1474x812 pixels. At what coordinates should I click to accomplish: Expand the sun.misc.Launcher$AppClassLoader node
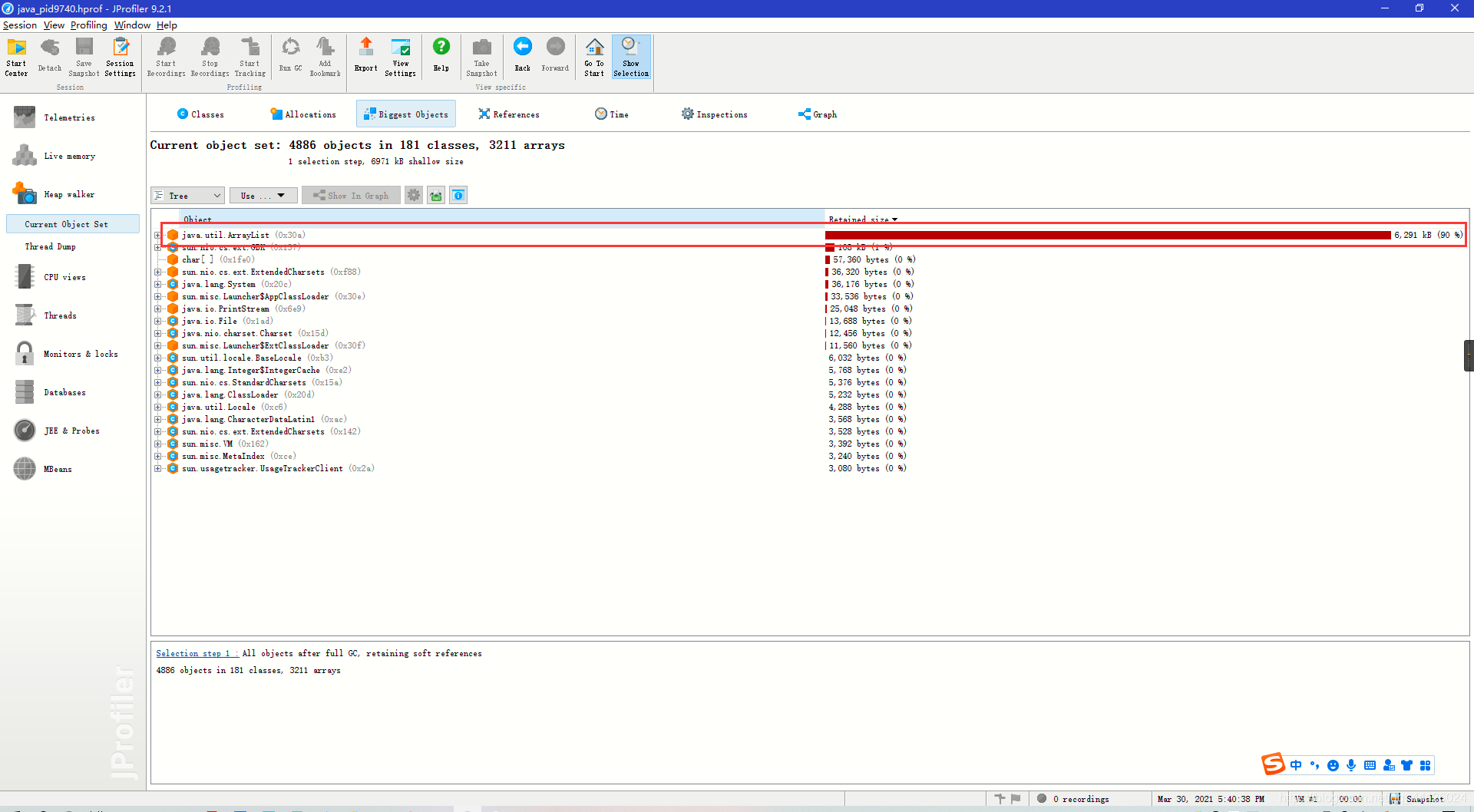pyautogui.click(x=157, y=297)
